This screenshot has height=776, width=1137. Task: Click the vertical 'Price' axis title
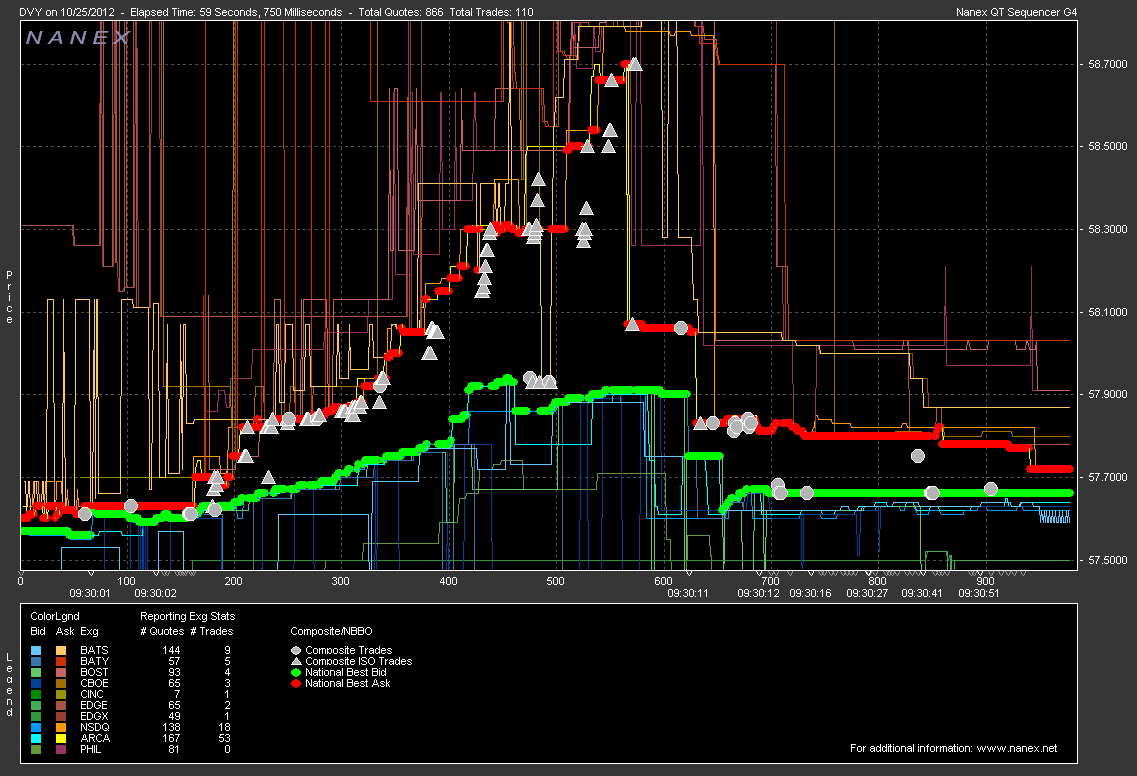[x=9, y=297]
